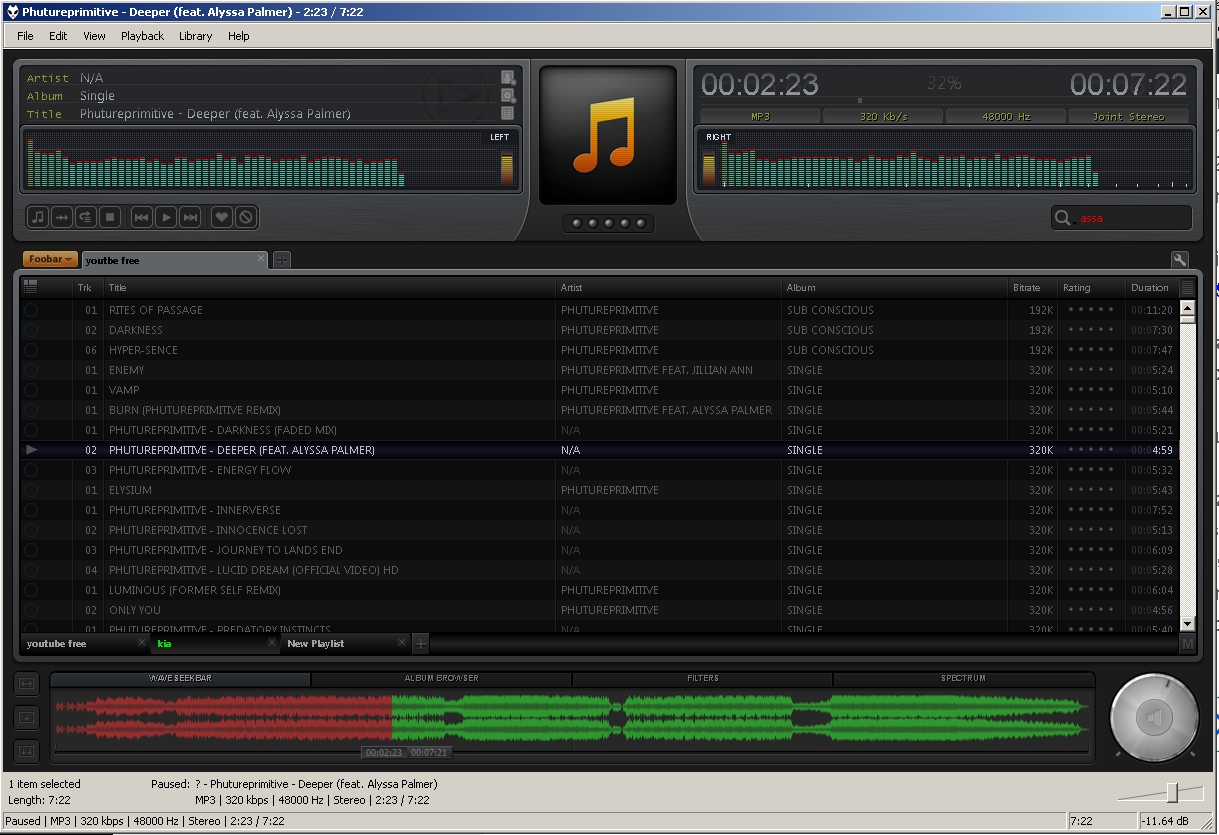
Task: Open the View menu
Action: 94,36
